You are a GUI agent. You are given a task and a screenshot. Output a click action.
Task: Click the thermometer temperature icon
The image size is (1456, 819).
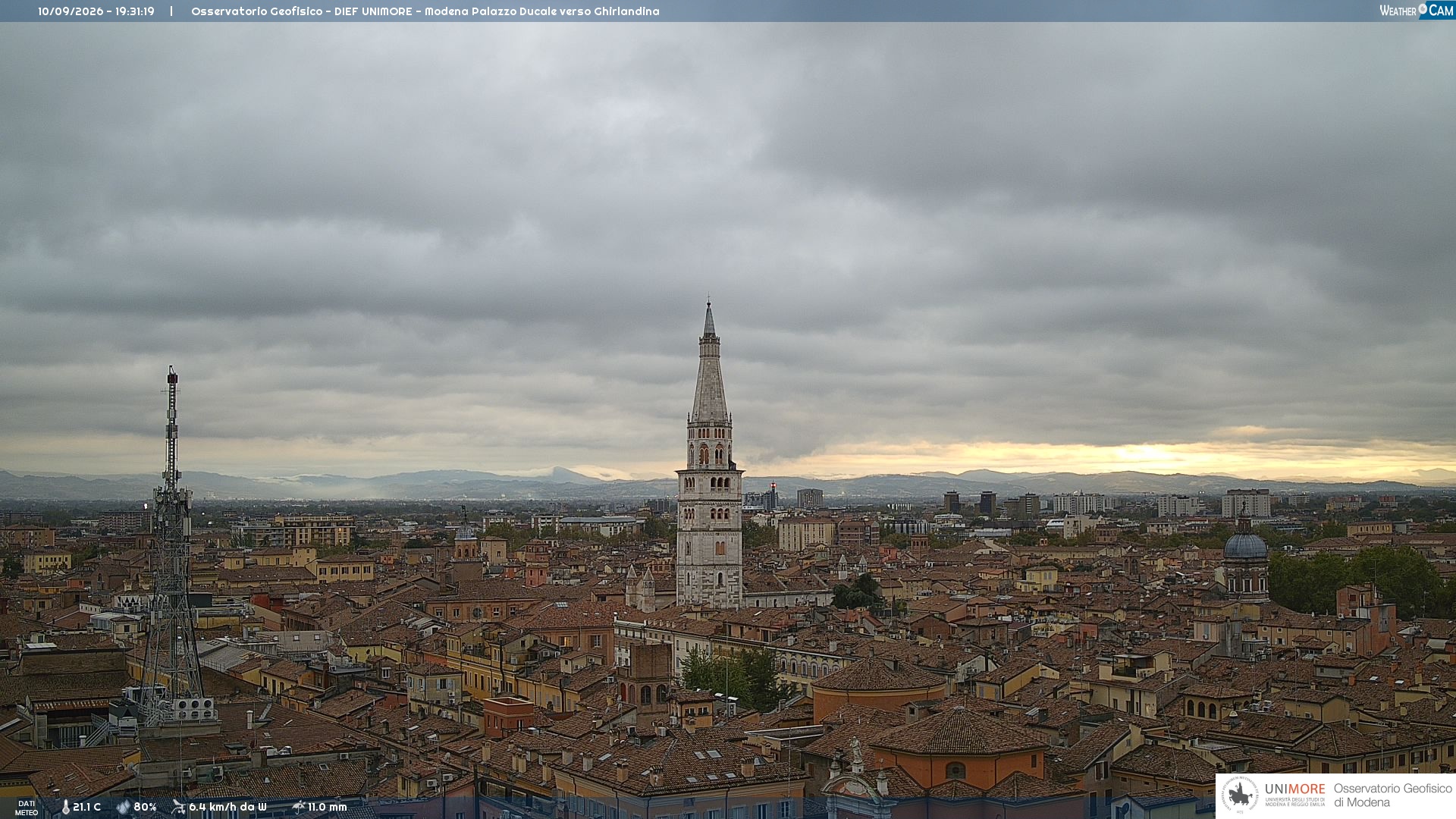(x=65, y=807)
